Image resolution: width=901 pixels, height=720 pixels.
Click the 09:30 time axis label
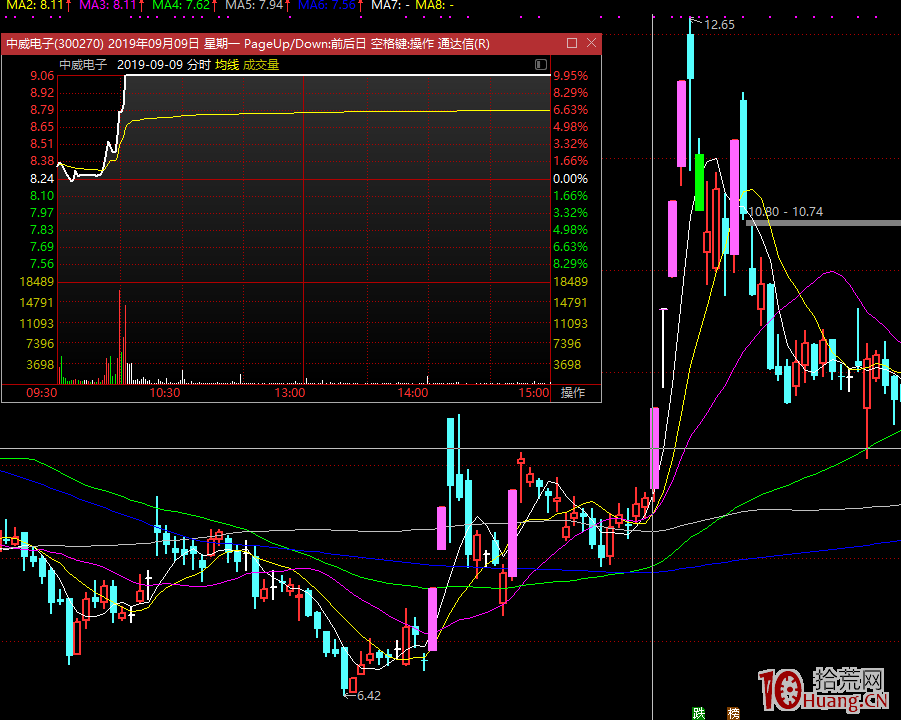42,393
